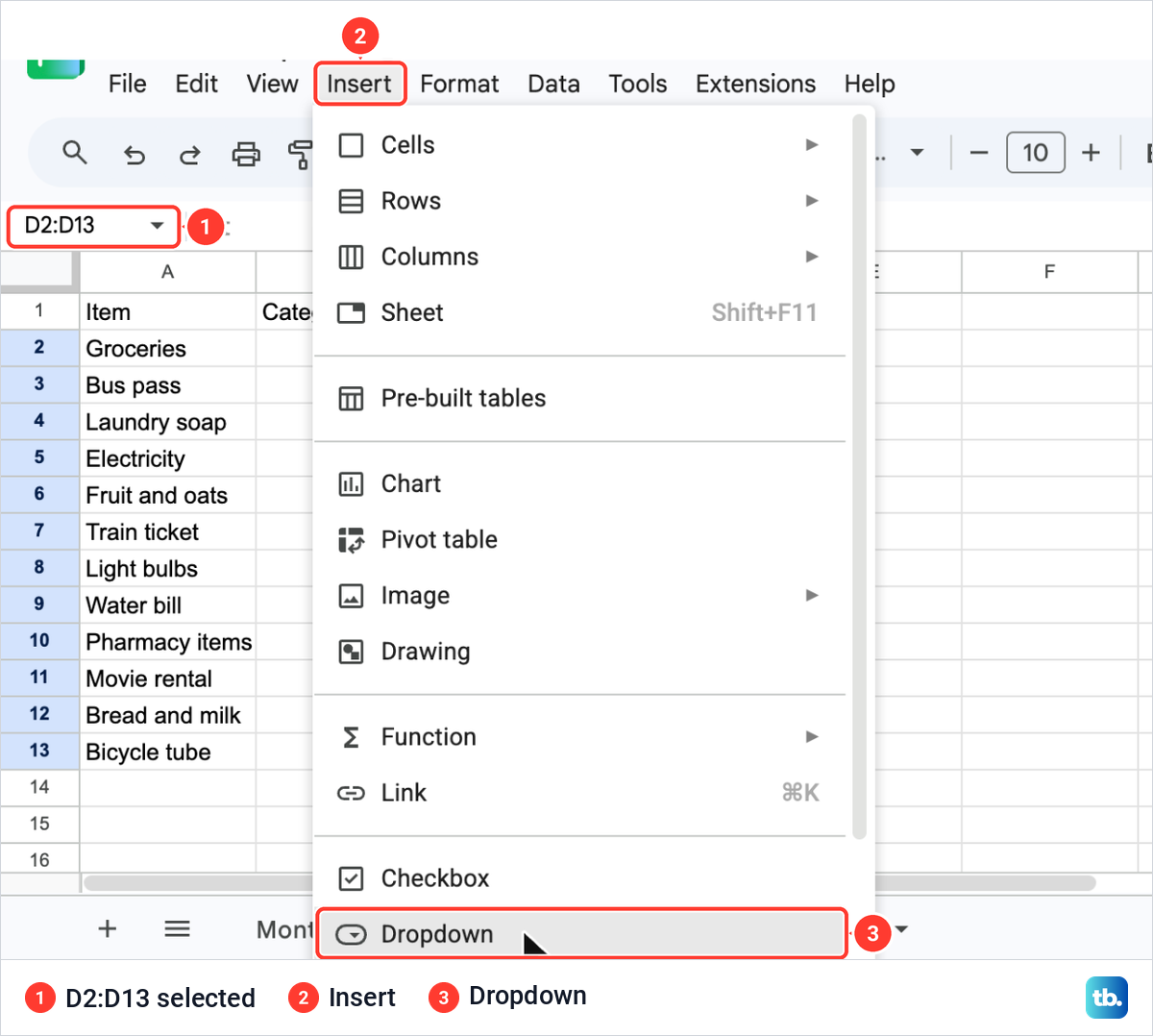This screenshot has width=1153, height=1036.
Task: Click the Link chain icon
Action: click(x=351, y=793)
